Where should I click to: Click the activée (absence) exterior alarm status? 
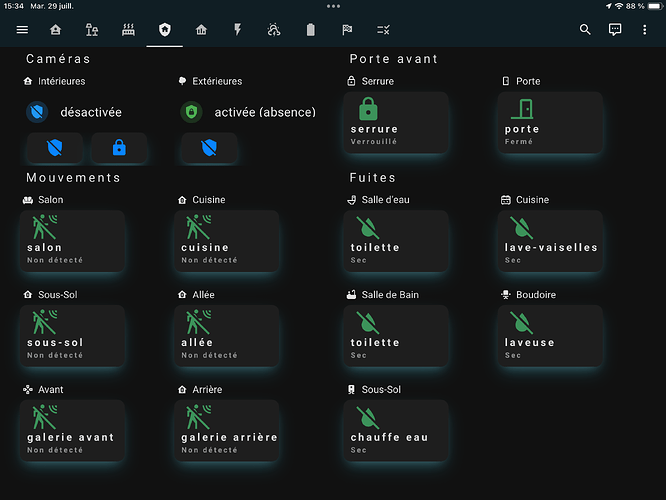coord(264,112)
